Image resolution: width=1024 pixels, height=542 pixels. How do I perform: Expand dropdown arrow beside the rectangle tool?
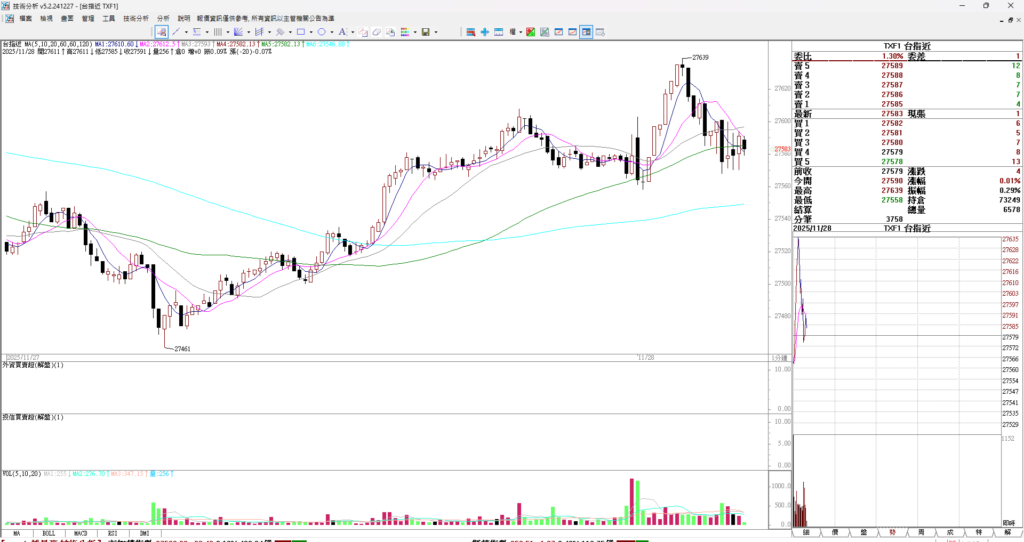click(311, 32)
